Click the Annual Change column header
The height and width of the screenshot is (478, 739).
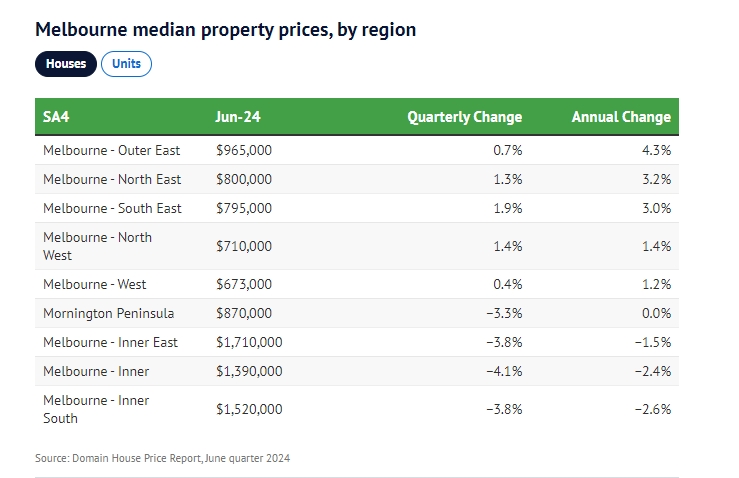coord(620,117)
